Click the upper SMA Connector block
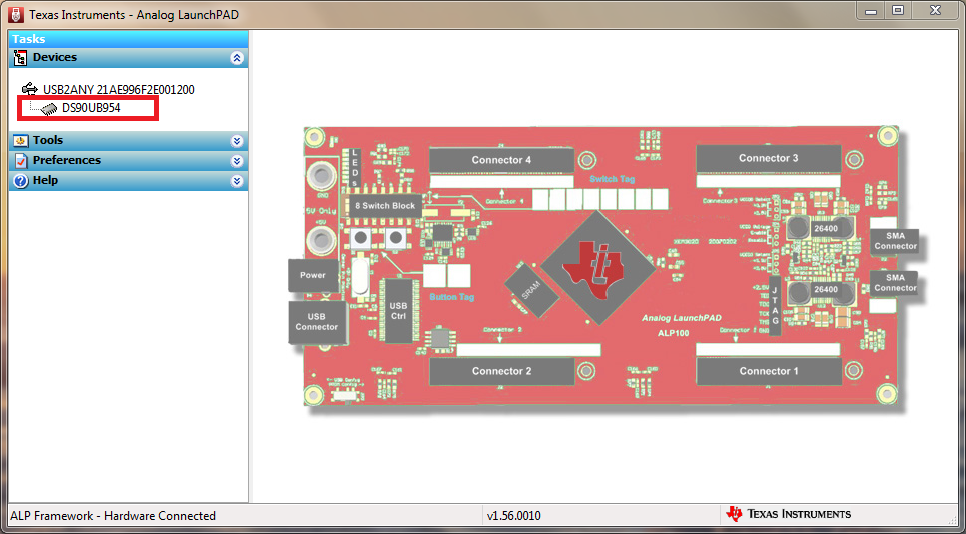The width and height of the screenshot is (966, 534). click(x=895, y=241)
